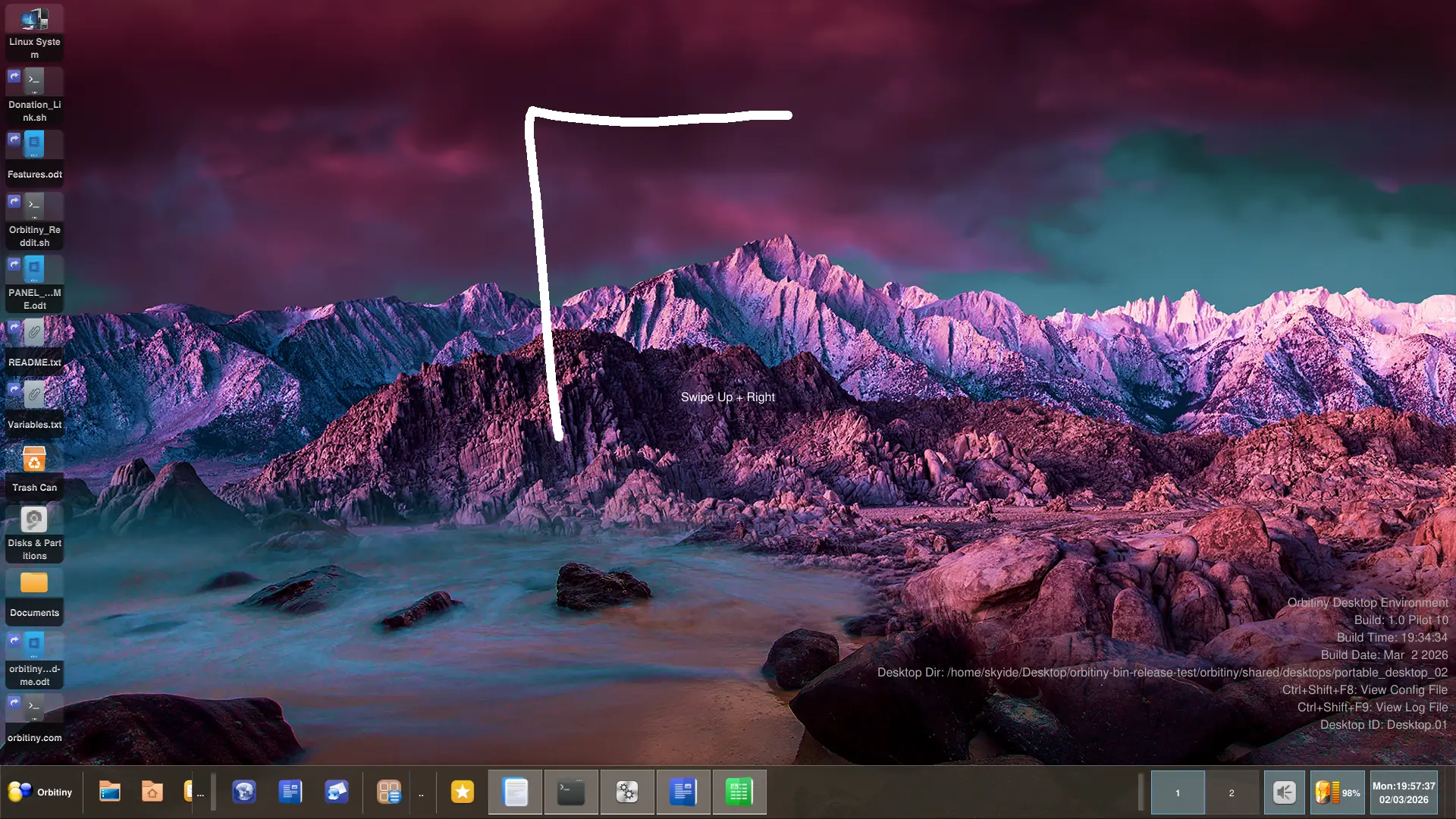The image size is (1456, 819).
Task: Click the yellow star favorites icon
Action: (462, 792)
